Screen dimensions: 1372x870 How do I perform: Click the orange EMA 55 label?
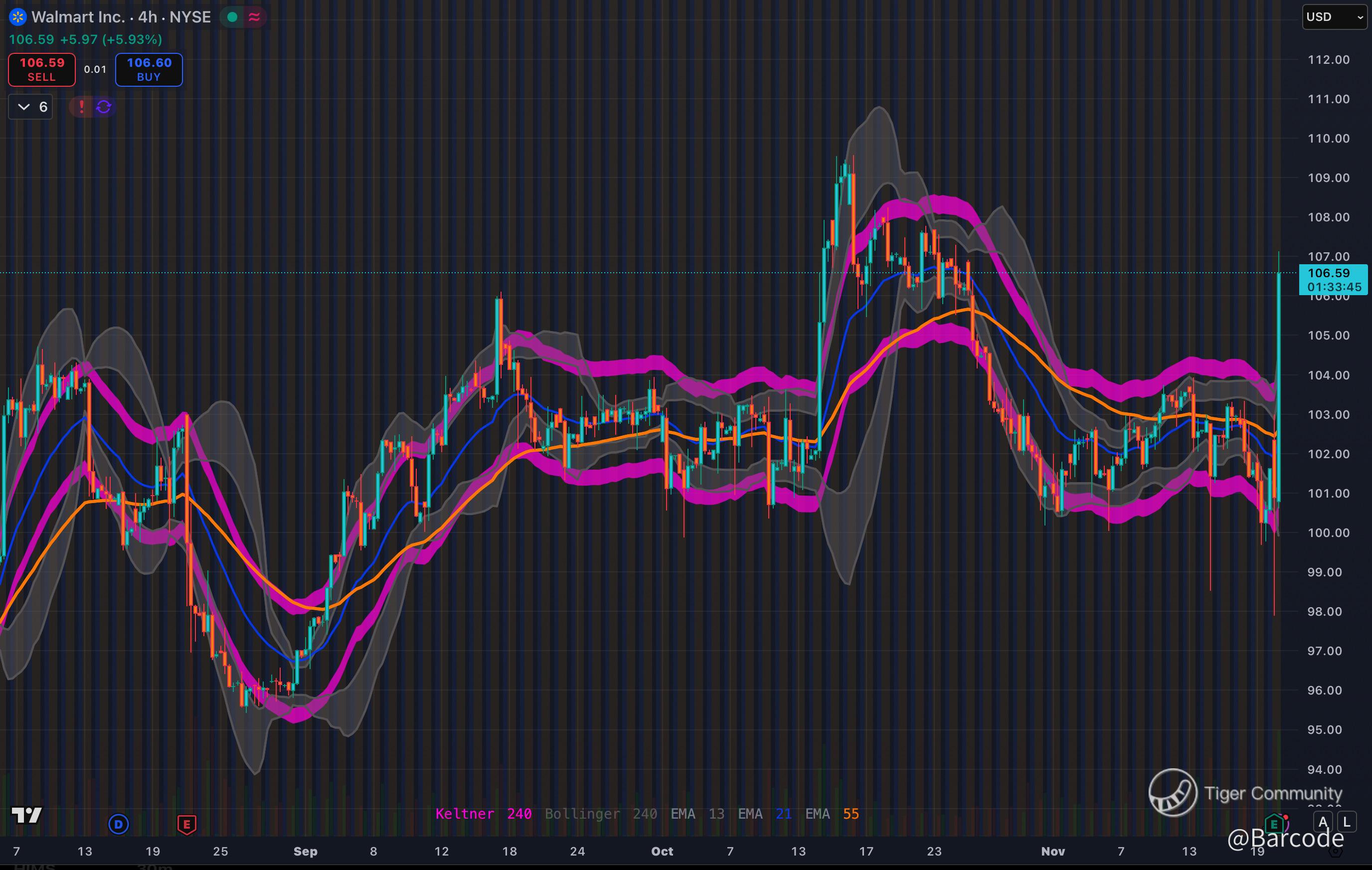click(x=832, y=814)
